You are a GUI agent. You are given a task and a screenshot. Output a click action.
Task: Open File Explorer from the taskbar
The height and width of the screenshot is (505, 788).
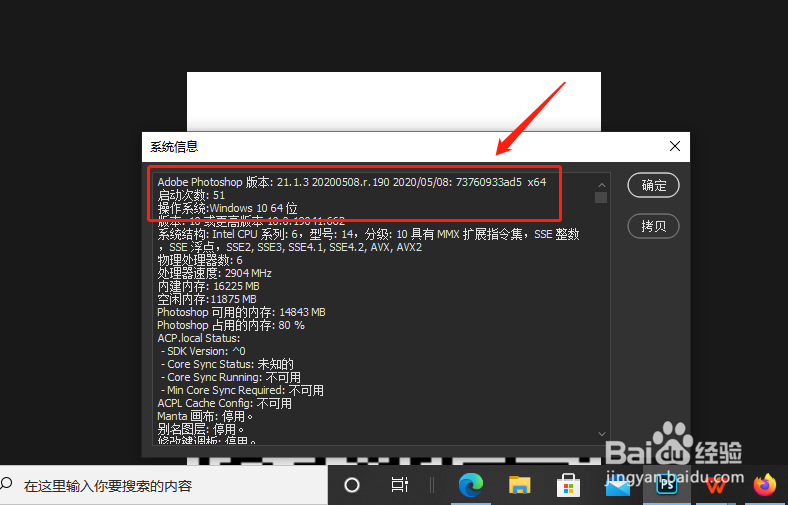[520, 485]
